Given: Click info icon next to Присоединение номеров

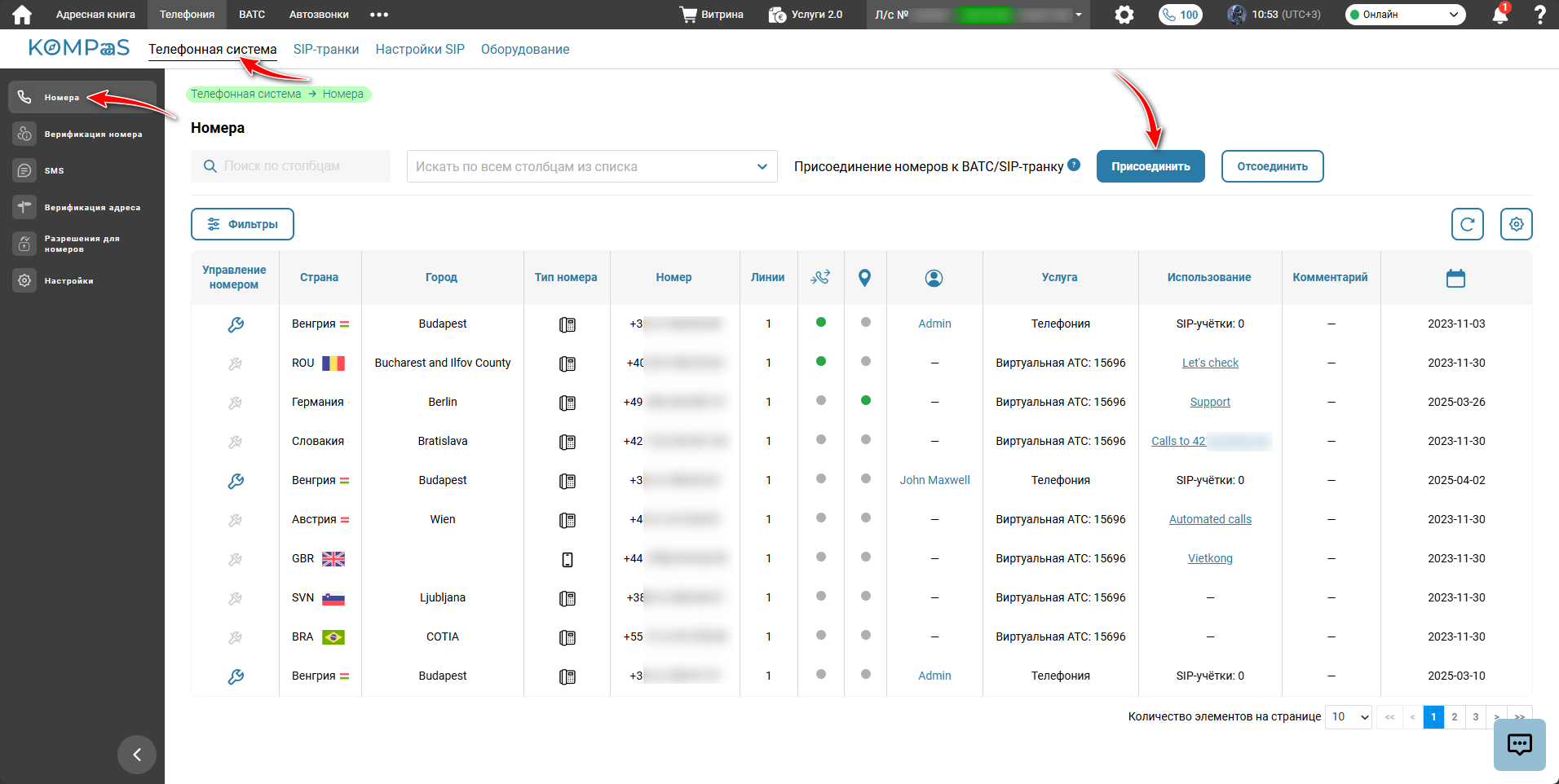Looking at the screenshot, I should click(1074, 165).
